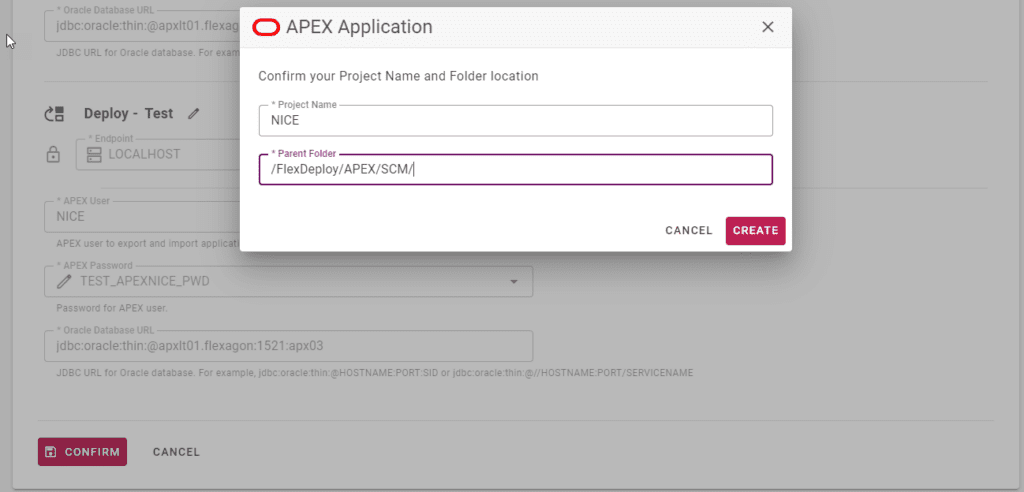Screen dimensions: 1024x492
Task: Click the lock icon beside Endpoint
Action: coord(54,155)
